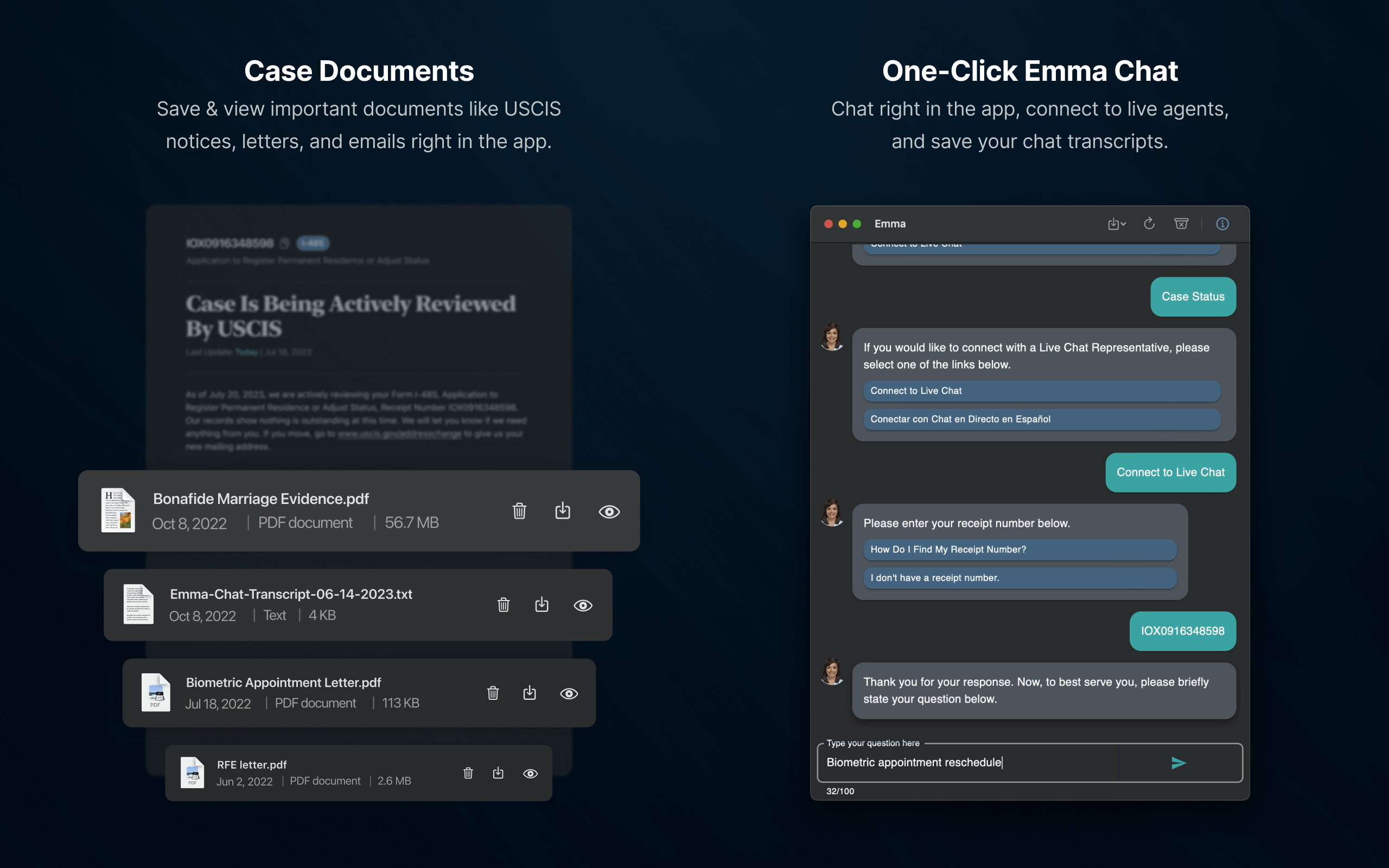Choose Conectar con Chat en Directo en Español

click(1042, 419)
